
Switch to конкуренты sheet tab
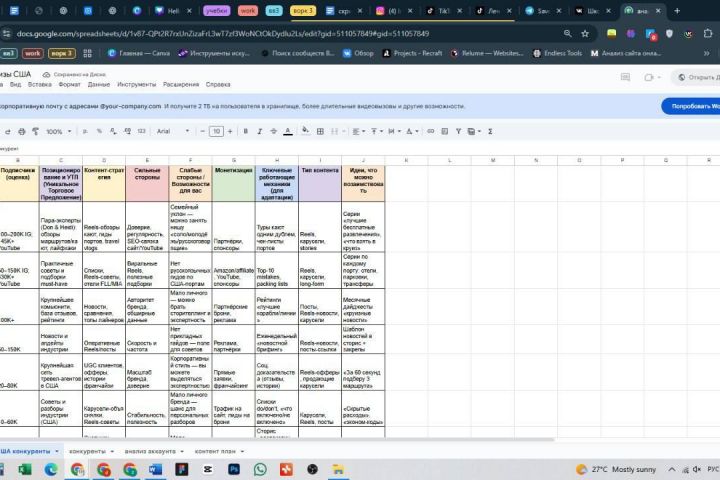87,452
